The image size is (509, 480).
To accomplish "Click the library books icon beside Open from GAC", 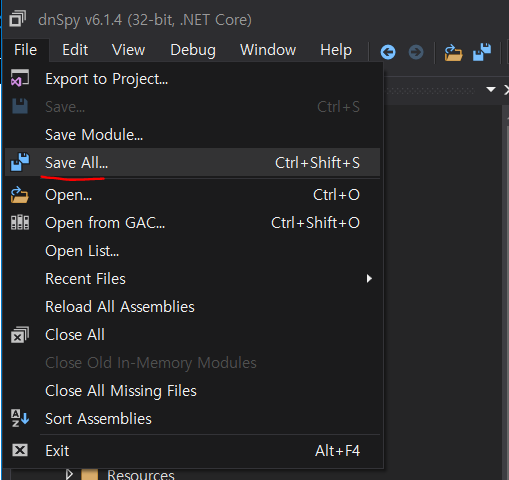I will (x=20, y=222).
